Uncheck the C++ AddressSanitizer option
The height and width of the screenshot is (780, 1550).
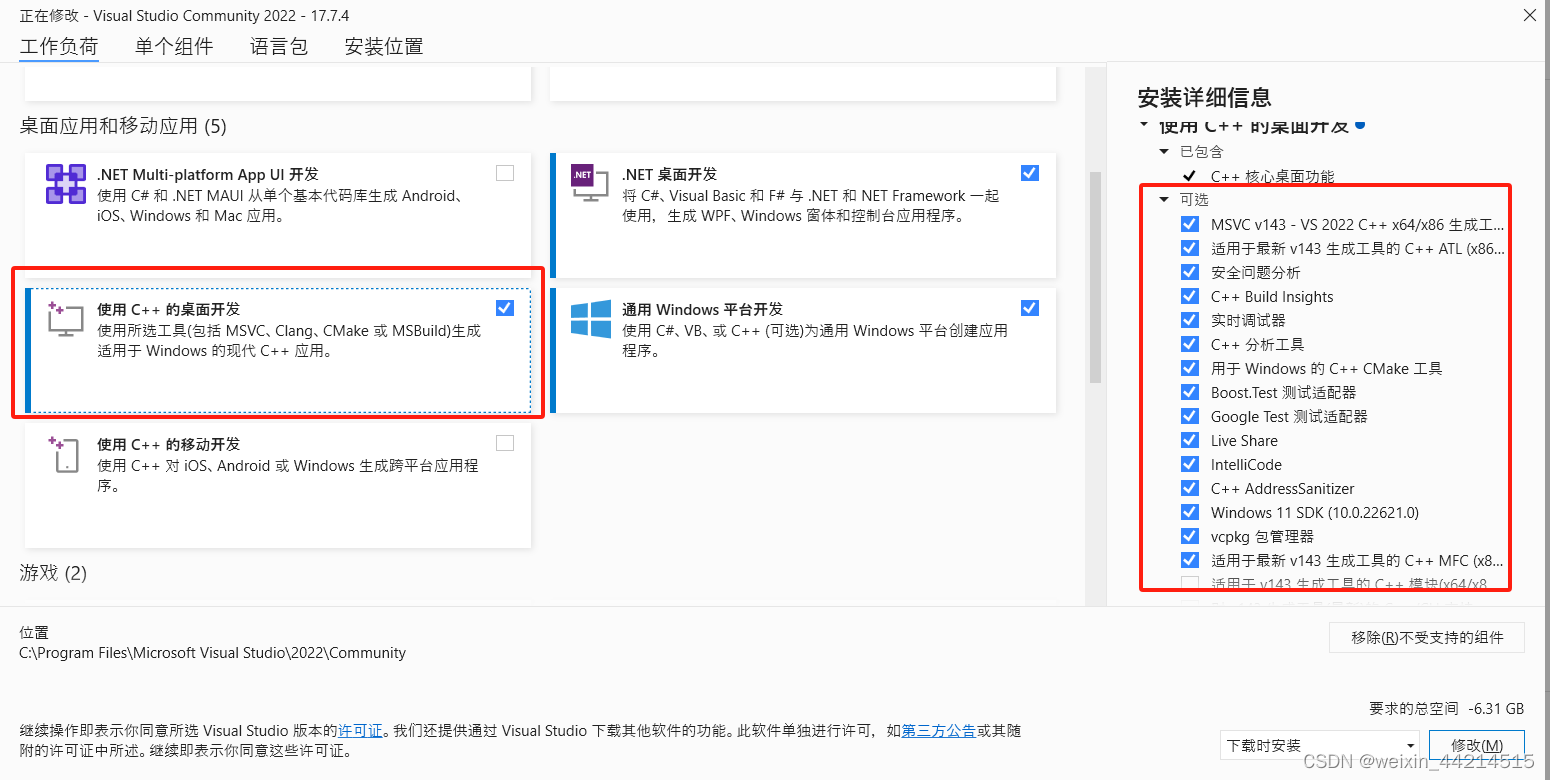tap(1190, 488)
